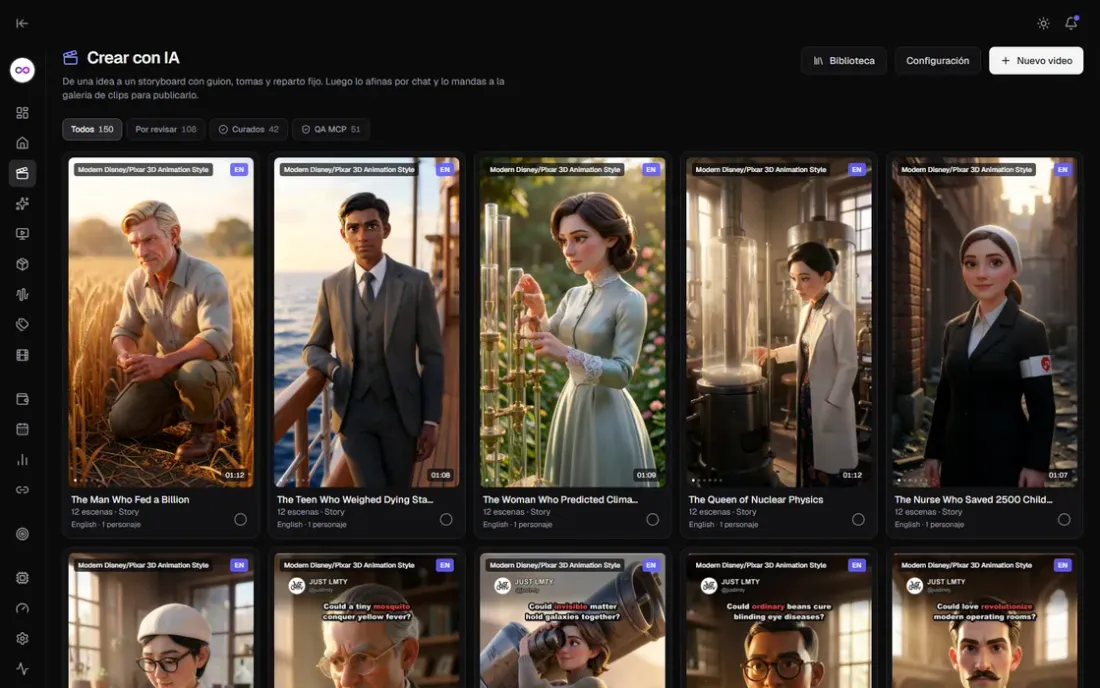Viewport: 1100px width, 688px height.
Task: Click the EN badge on The Man Who Fed a Billion card
Action: (239, 170)
